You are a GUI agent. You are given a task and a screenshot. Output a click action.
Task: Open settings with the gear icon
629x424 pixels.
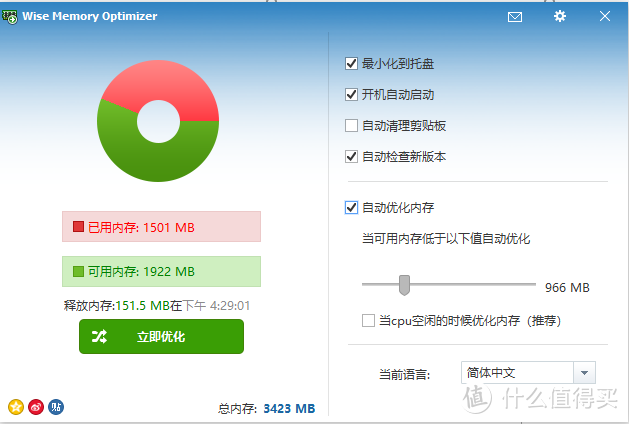[560, 16]
